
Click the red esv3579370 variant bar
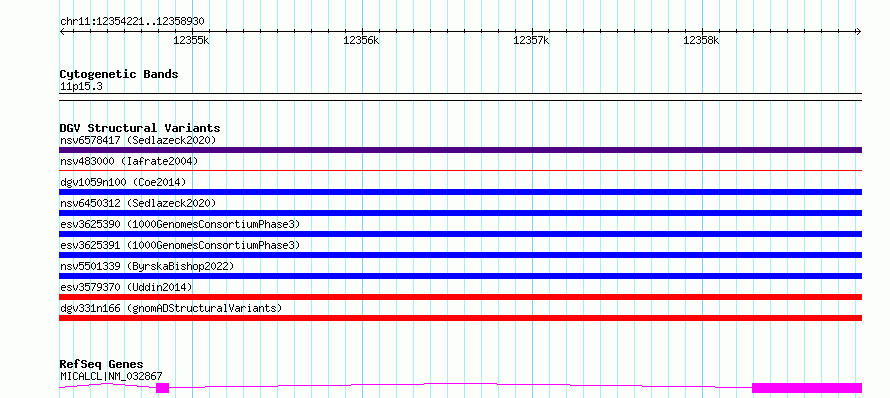(460, 297)
